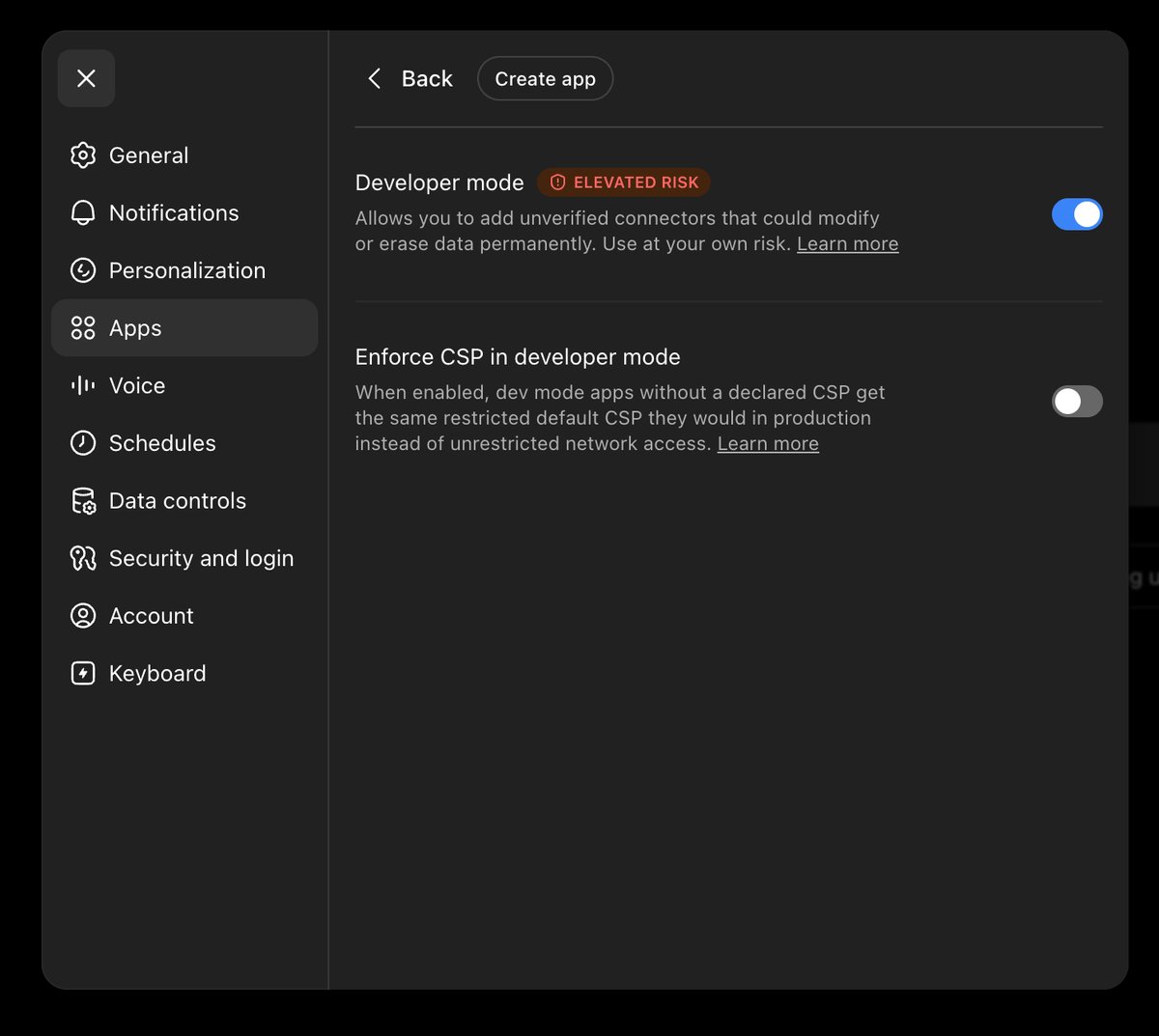Click the Notifications bell icon
The height and width of the screenshot is (1036, 1159).
[83, 213]
